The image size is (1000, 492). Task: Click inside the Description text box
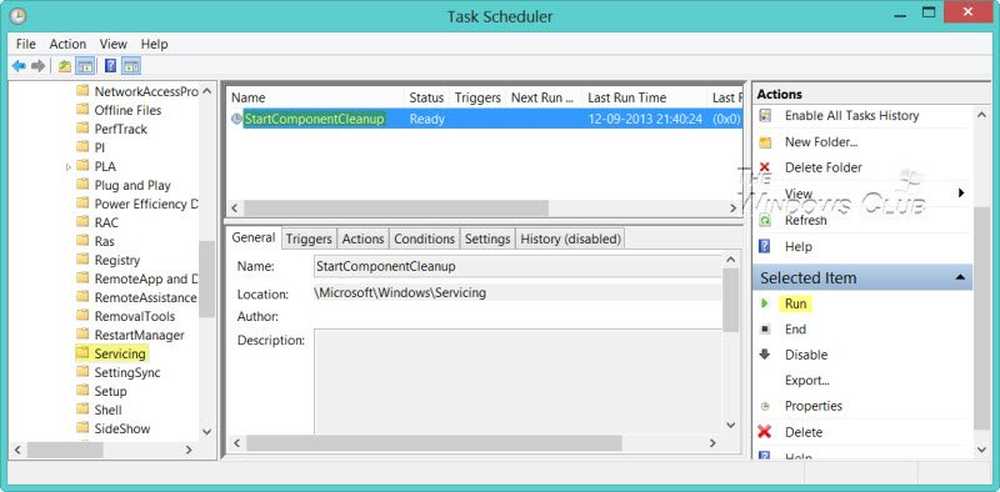(518, 382)
